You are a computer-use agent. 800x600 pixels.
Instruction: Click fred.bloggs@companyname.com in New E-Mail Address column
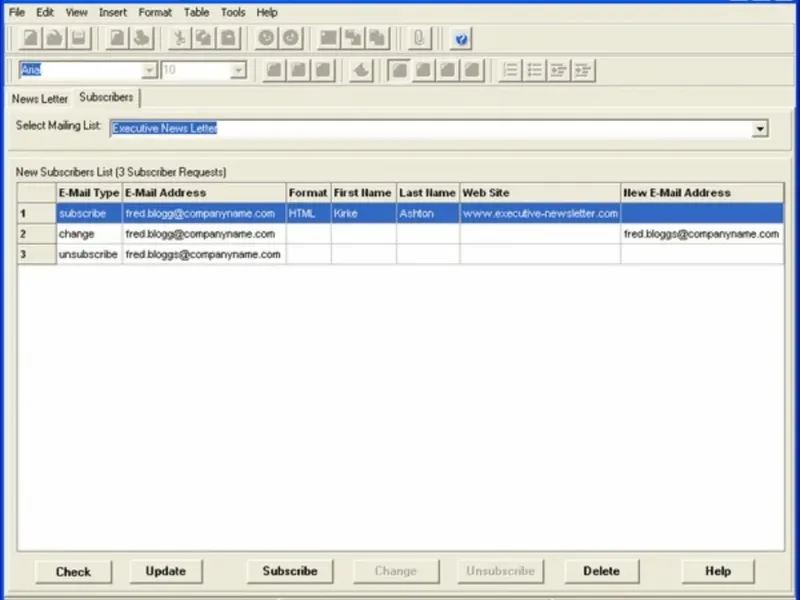click(x=702, y=234)
